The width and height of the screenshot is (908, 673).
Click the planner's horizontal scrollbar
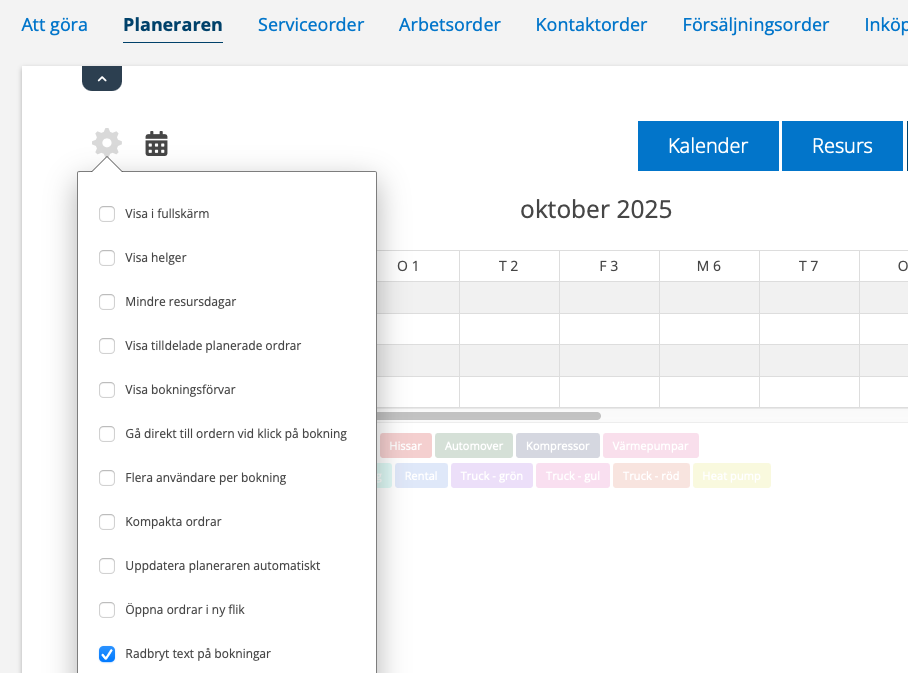pos(488,416)
